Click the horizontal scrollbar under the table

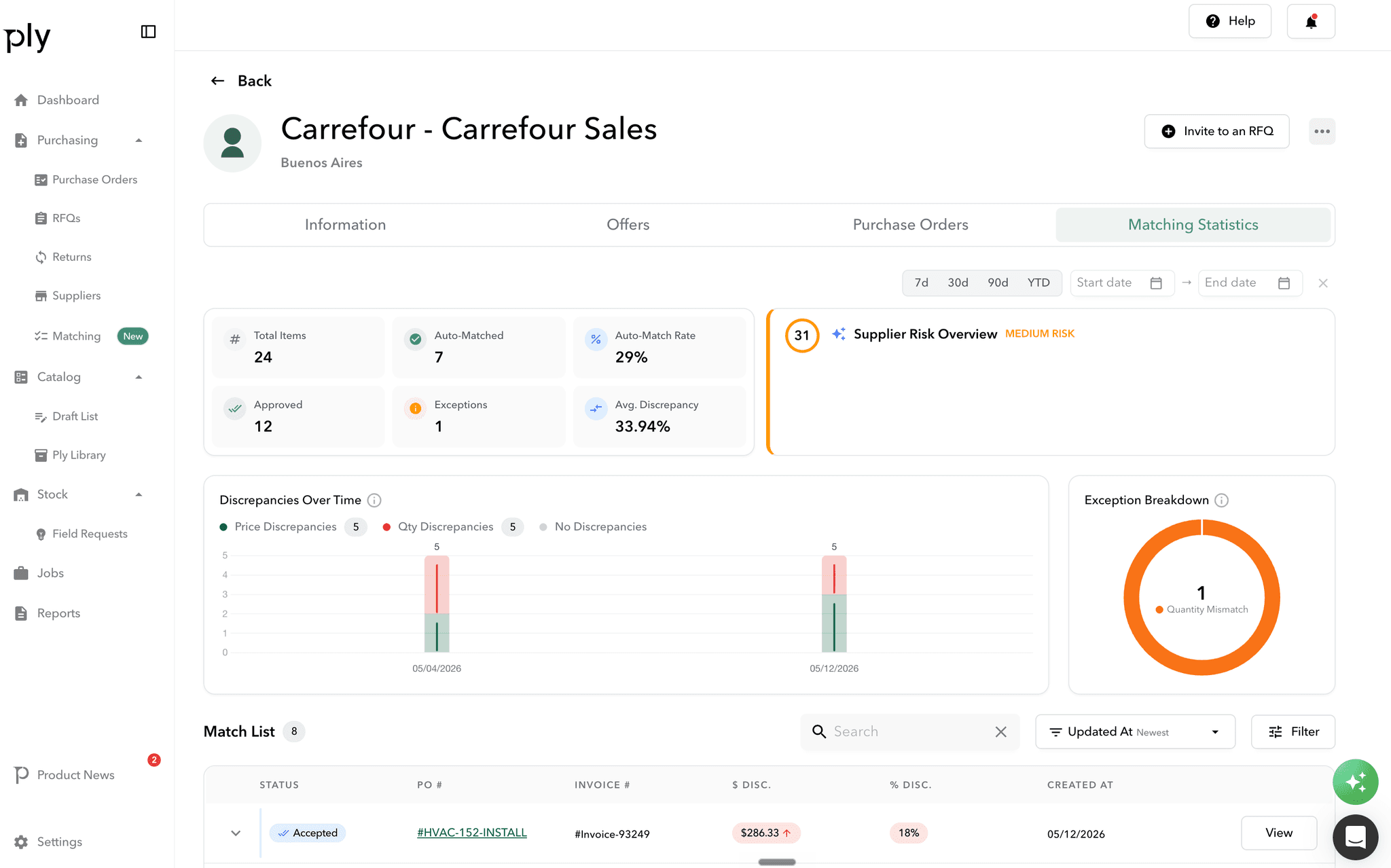[x=777, y=862]
